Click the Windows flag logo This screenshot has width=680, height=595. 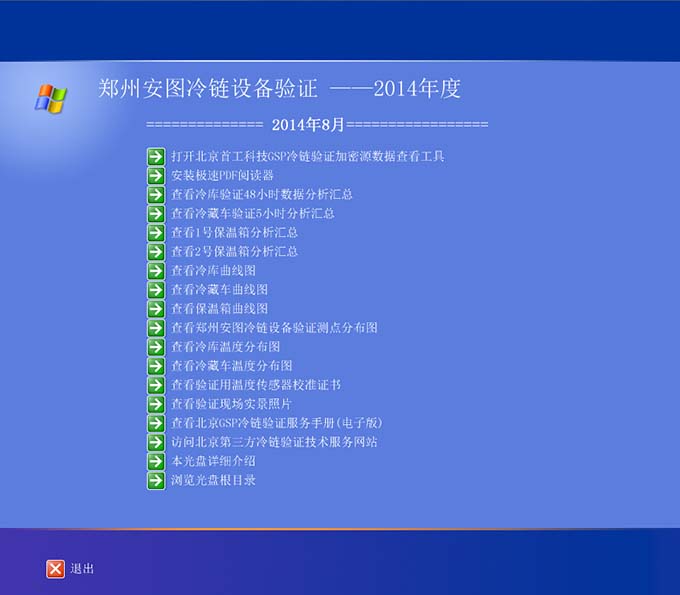(51, 99)
